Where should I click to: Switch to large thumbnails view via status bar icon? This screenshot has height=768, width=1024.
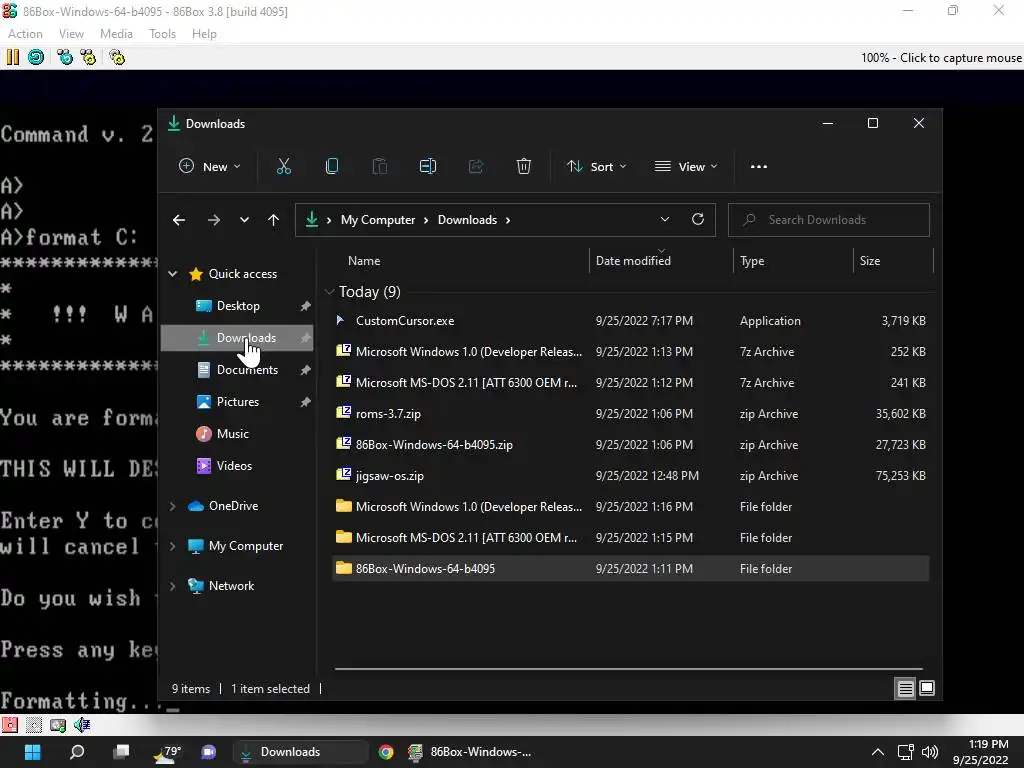[x=927, y=688]
